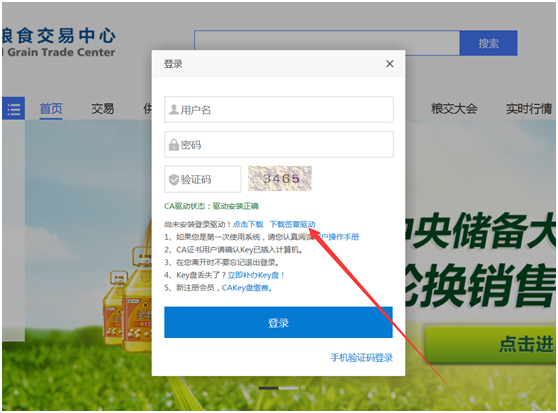Screen dimensions: 558x413
Task: Close the 登录 dialog with the X icon
Action: (x=390, y=64)
